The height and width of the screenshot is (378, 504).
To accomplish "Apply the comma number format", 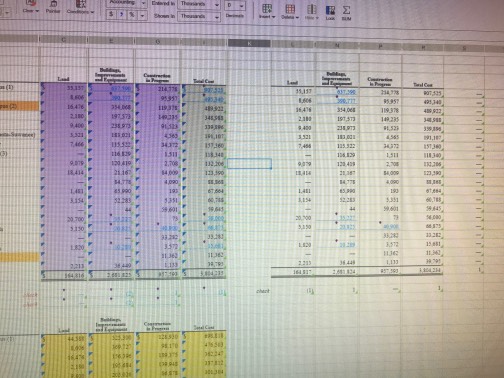I will pyautogui.click(x=122, y=15).
